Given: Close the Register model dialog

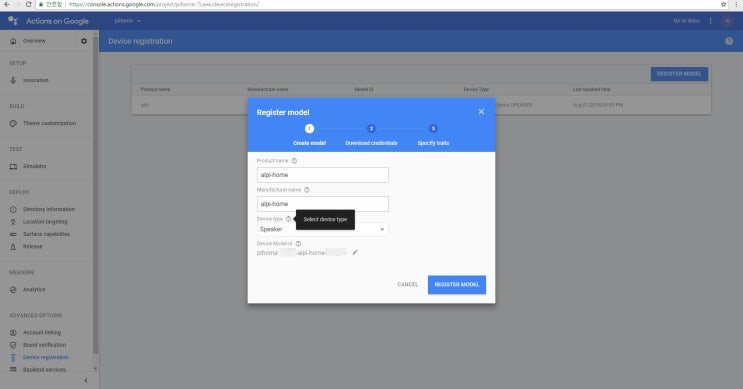Looking at the screenshot, I should coord(481,112).
